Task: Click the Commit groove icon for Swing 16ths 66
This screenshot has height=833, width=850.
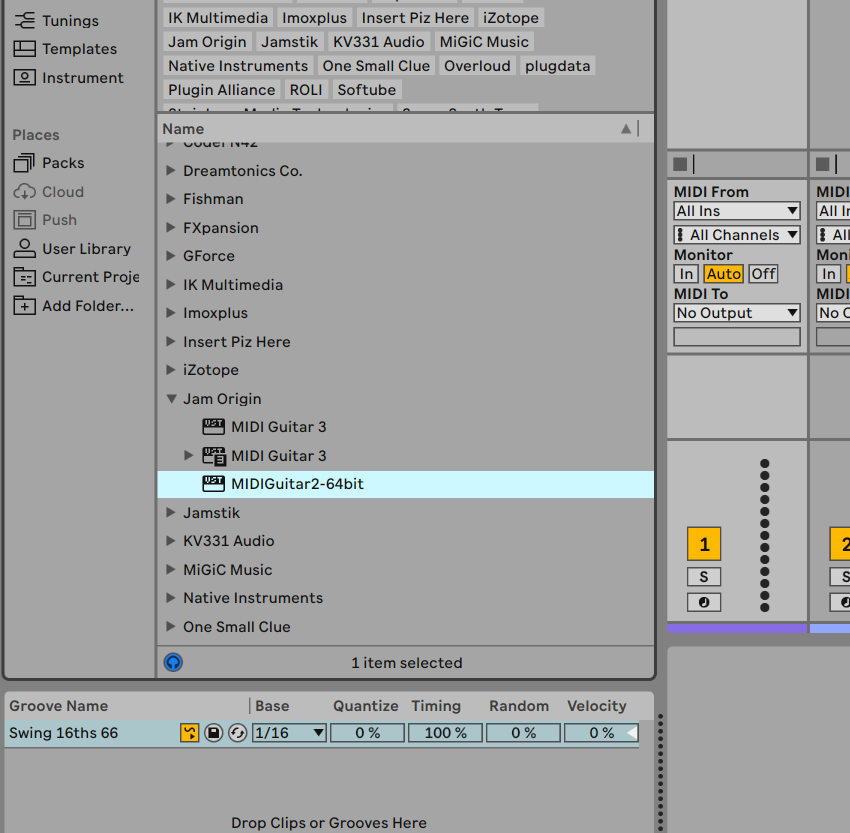Action: [x=189, y=733]
